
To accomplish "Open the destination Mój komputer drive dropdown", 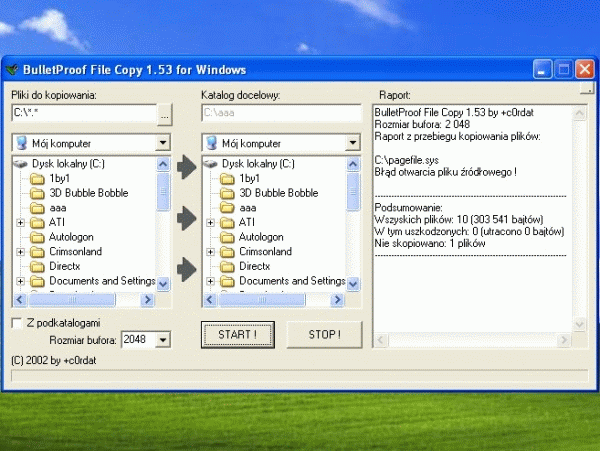I will (x=352, y=143).
